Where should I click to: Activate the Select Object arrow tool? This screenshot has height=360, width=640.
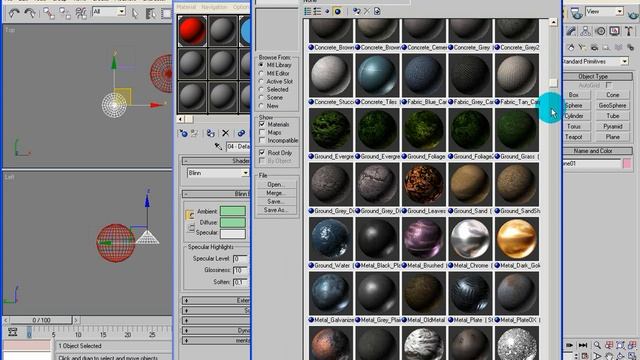135,13
